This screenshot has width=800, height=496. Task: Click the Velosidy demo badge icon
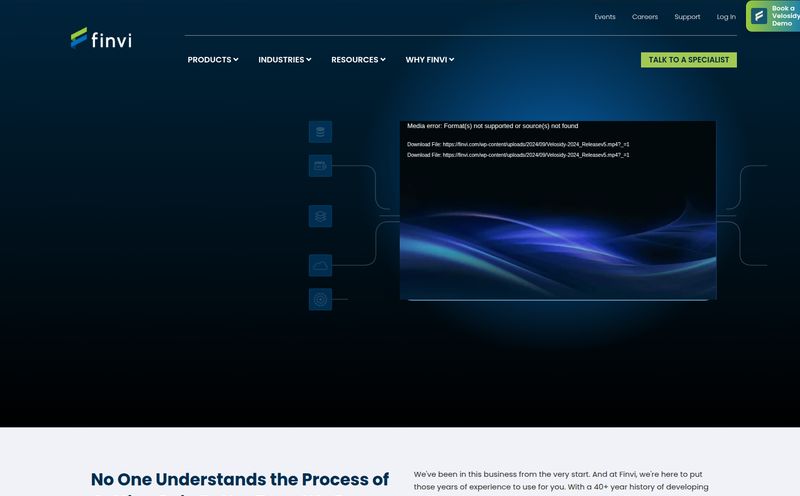tap(759, 16)
